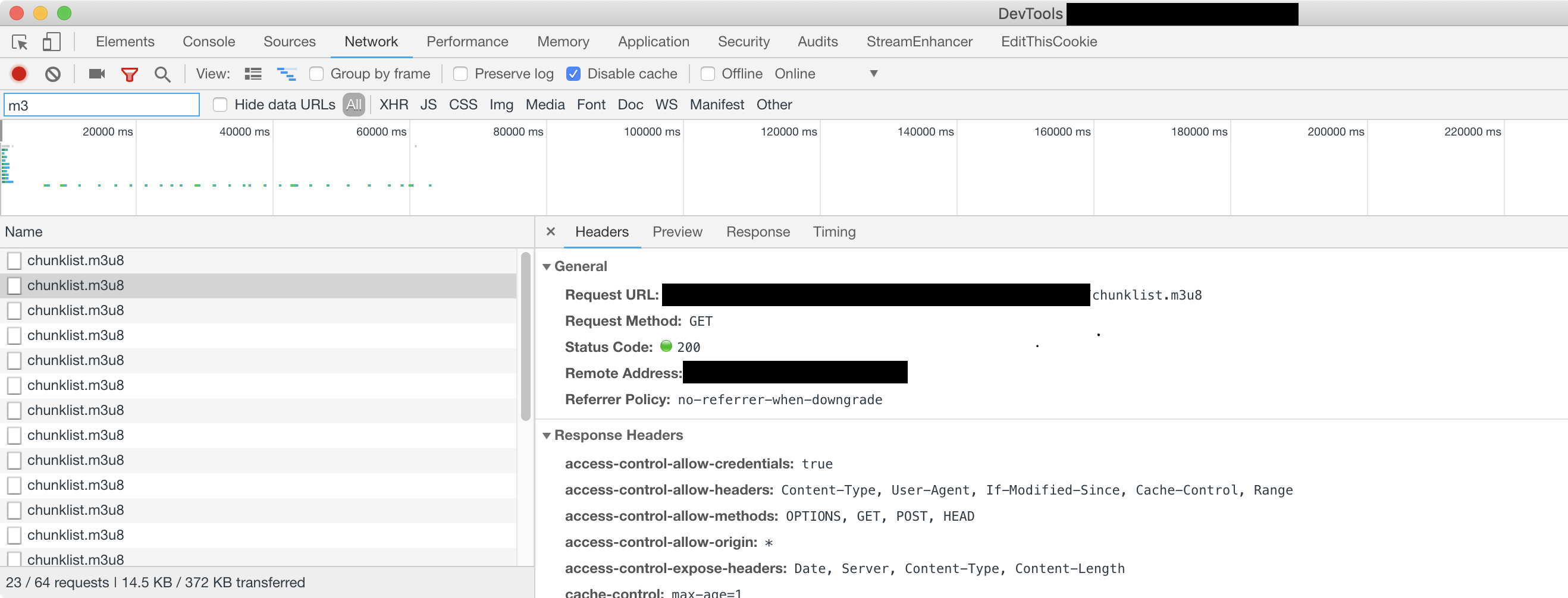Viewport: 1568px width, 598px height.
Task: Toggle the device toolbar icon
Action: click(x=51, y=42)
